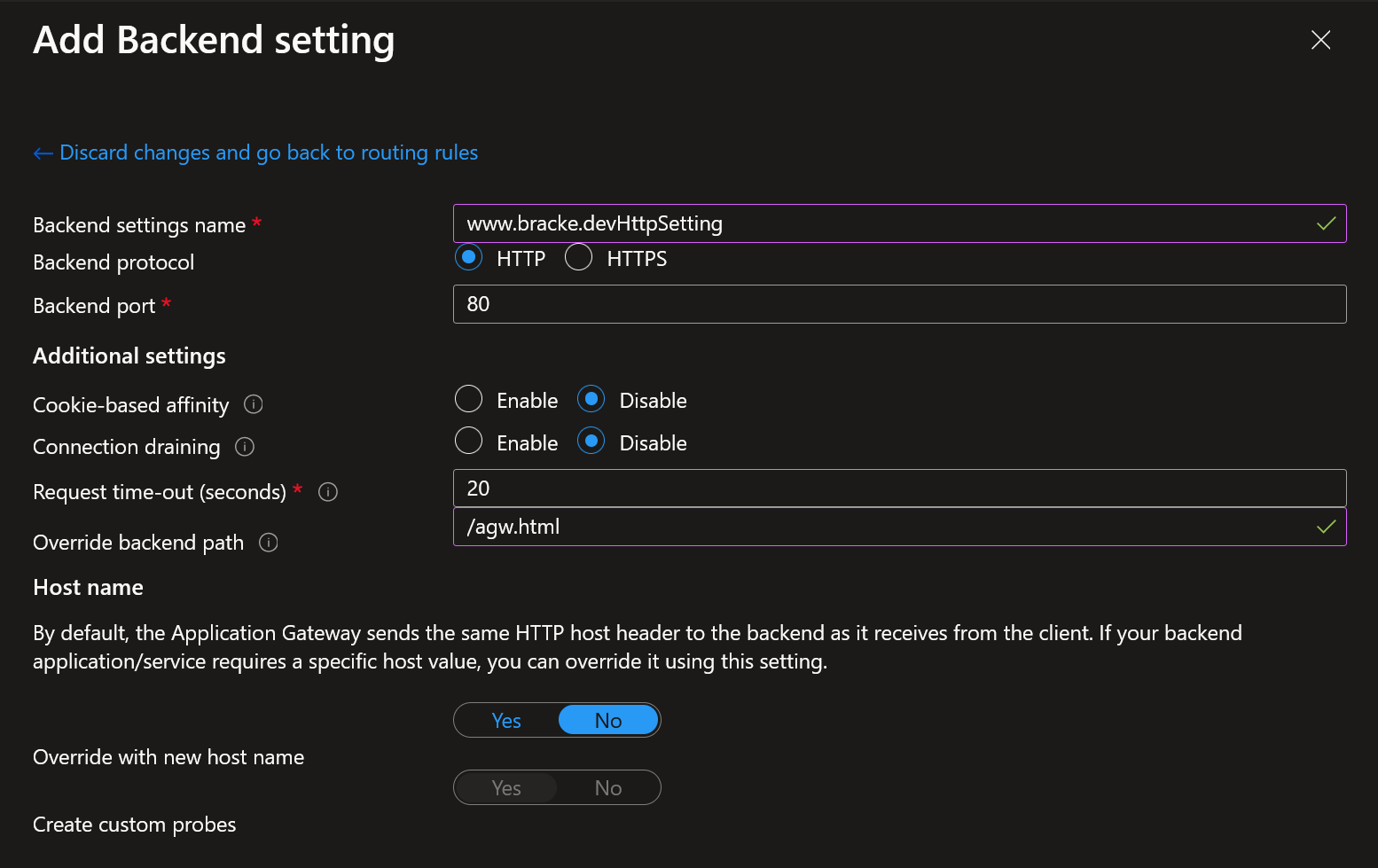Select HTTP backend protocol

click(468, 258)
